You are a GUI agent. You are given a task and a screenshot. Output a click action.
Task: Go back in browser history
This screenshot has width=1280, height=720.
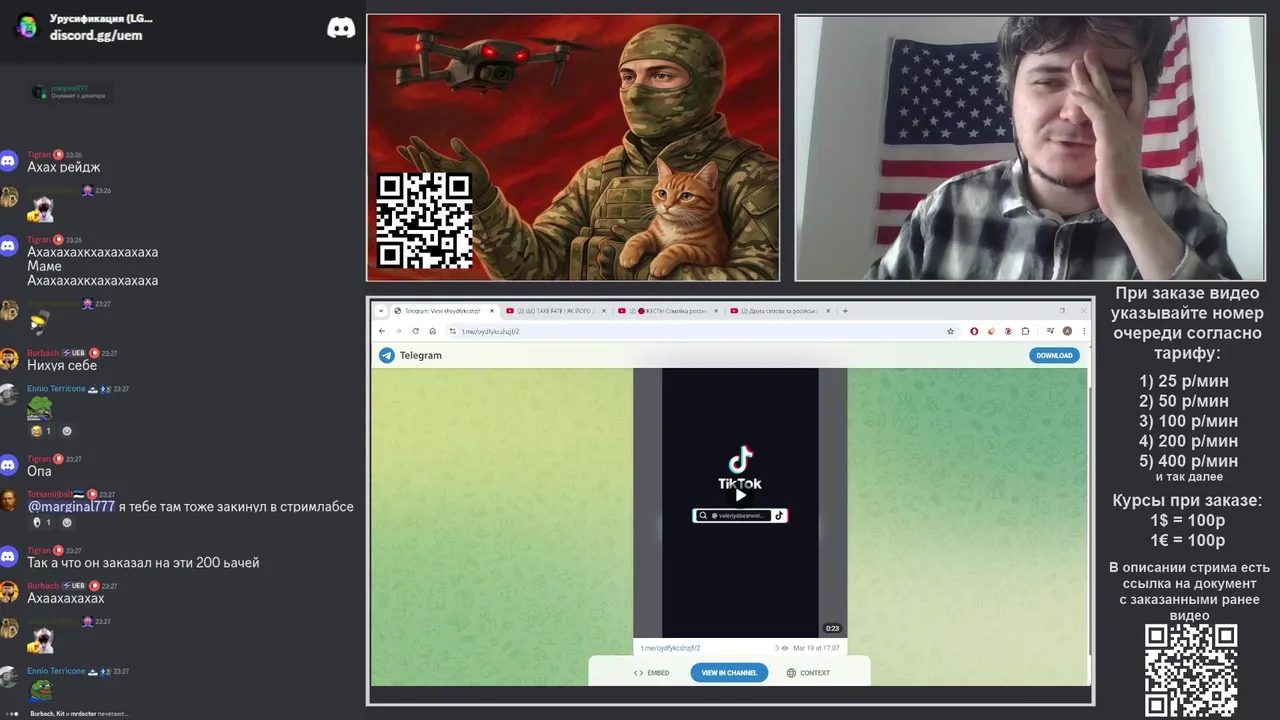coord(381,331)
